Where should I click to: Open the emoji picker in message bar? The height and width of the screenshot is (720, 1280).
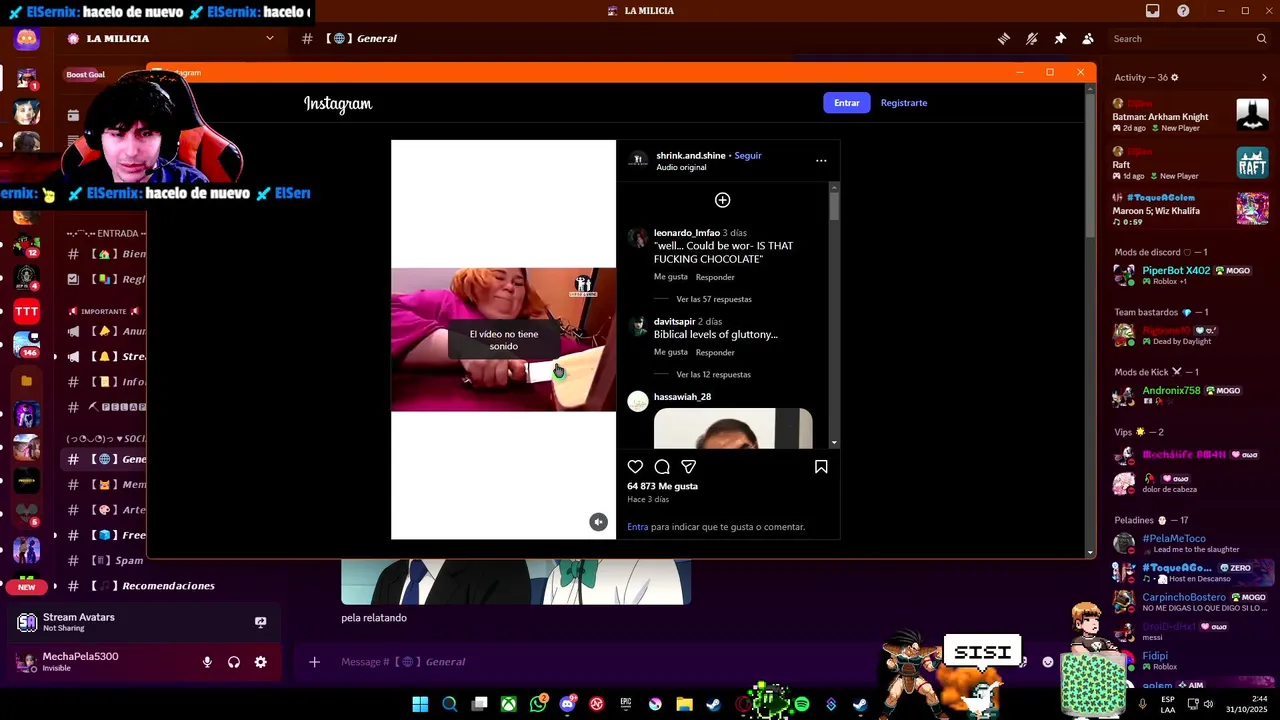tap(1048, 662)
